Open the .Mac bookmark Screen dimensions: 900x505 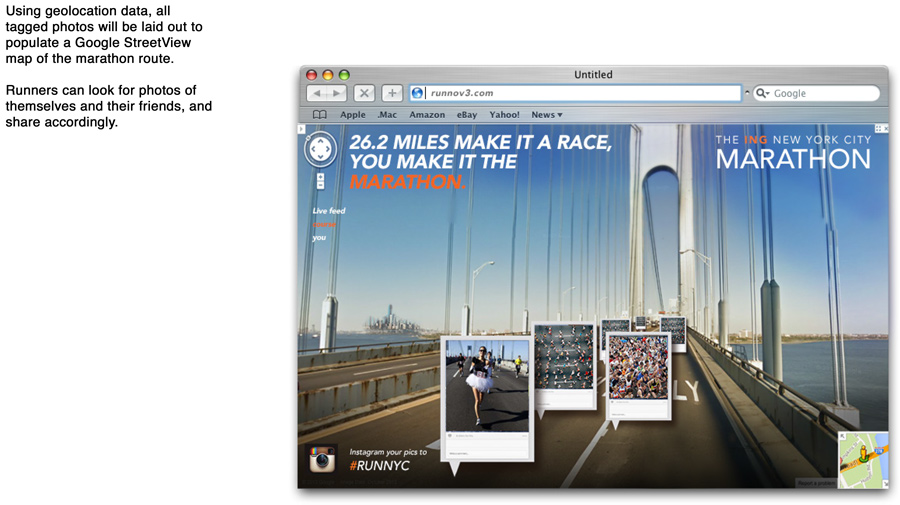[x=387, y=115]
